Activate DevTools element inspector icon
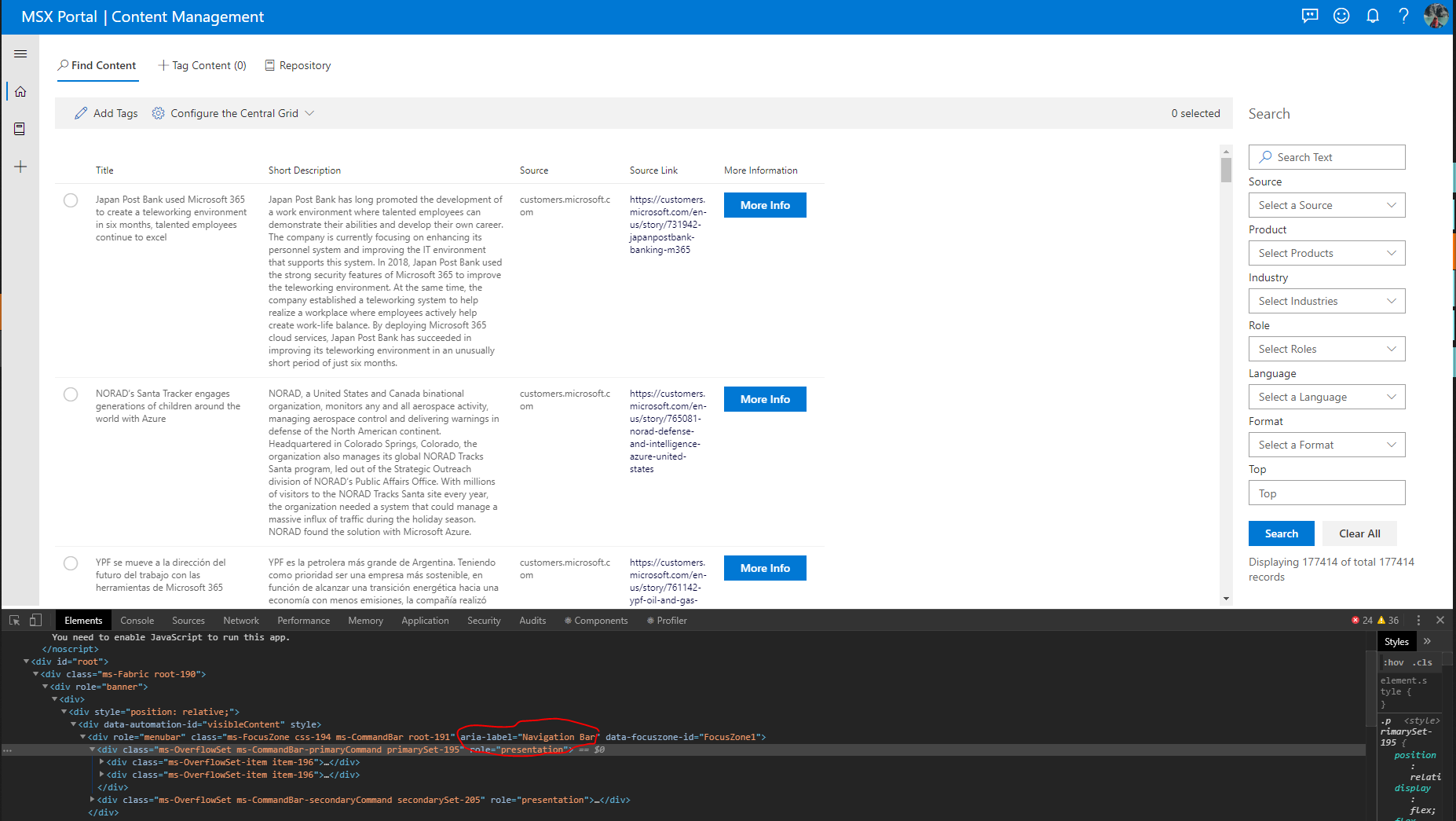This screenshot has height=821, width=1456. coord(14,620)
